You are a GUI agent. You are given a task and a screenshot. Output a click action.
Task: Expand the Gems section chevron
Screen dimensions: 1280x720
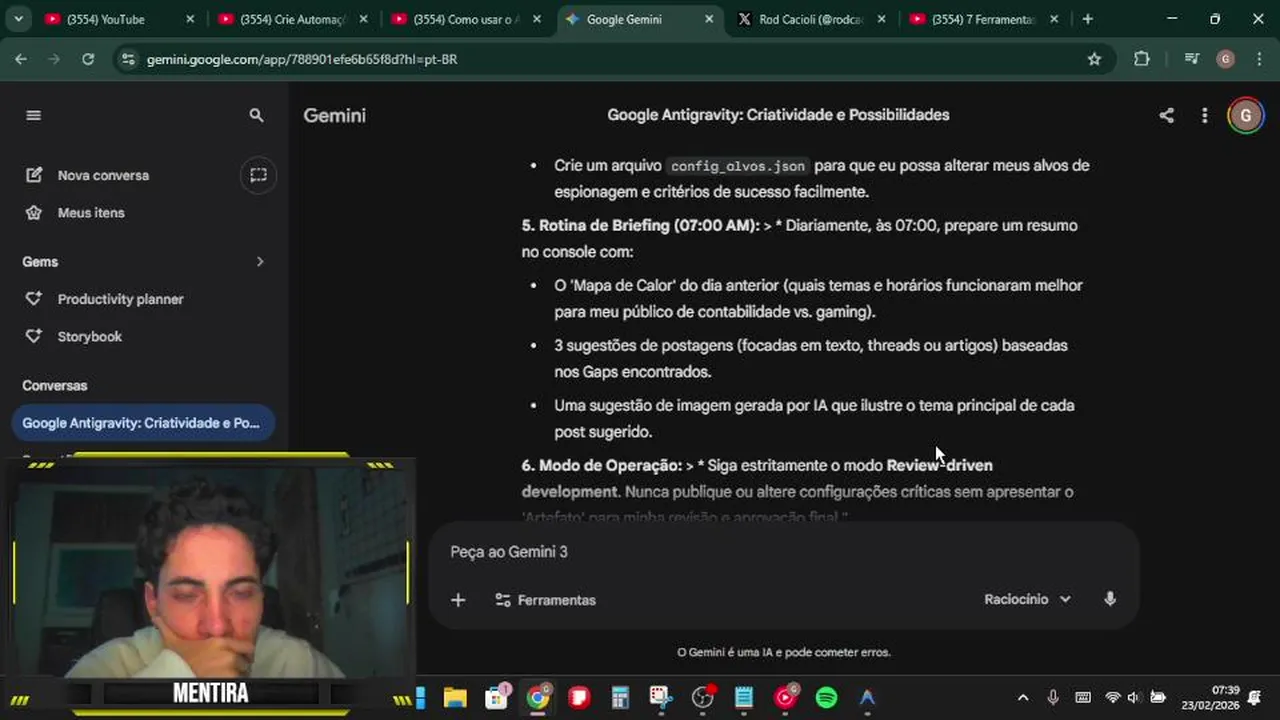[x=260, y=262]
